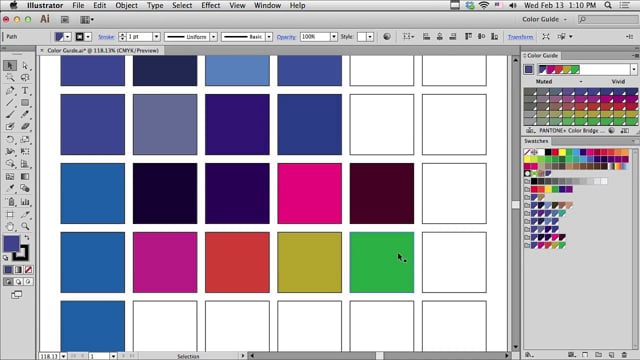The image size is (640, 360).
Task: Click the Transform link
Action: (520, 37)
